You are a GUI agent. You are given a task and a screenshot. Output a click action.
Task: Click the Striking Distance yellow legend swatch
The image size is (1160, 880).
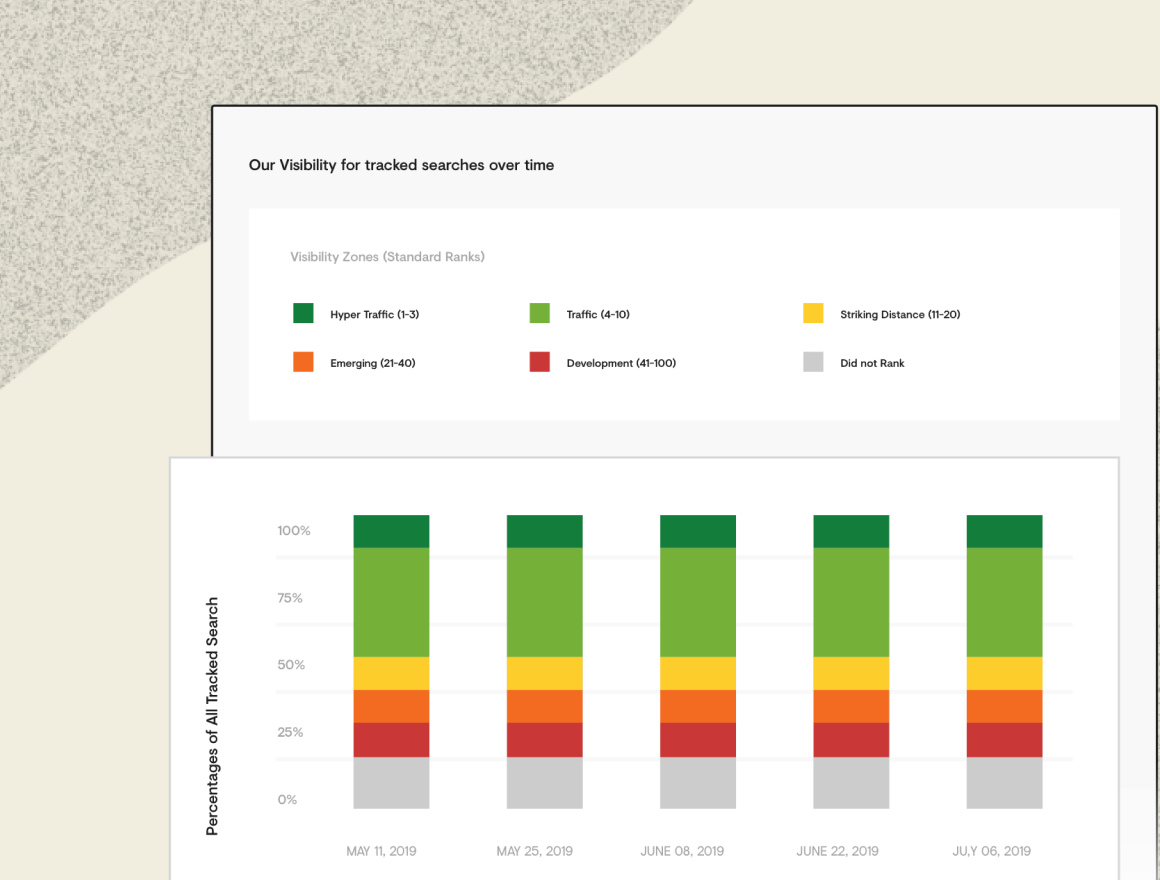813,313
